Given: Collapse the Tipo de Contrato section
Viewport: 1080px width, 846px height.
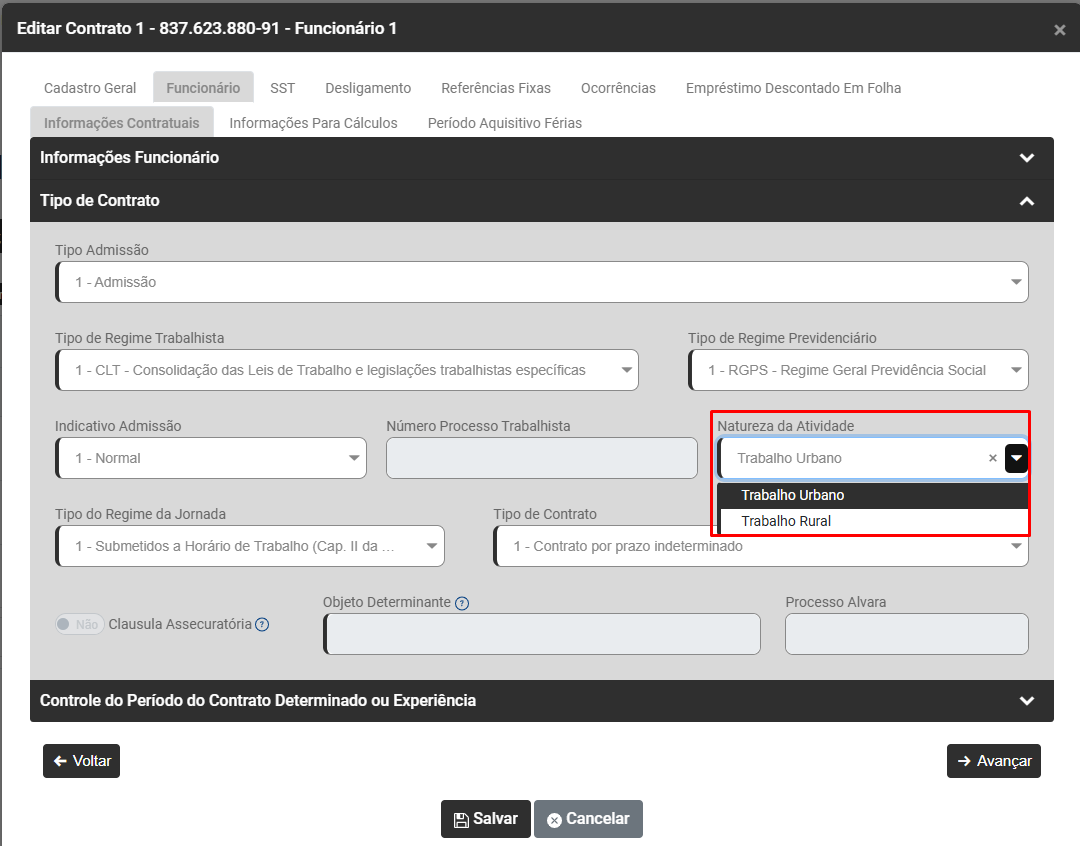Looking at the screenshot, I should (1026, 201).
